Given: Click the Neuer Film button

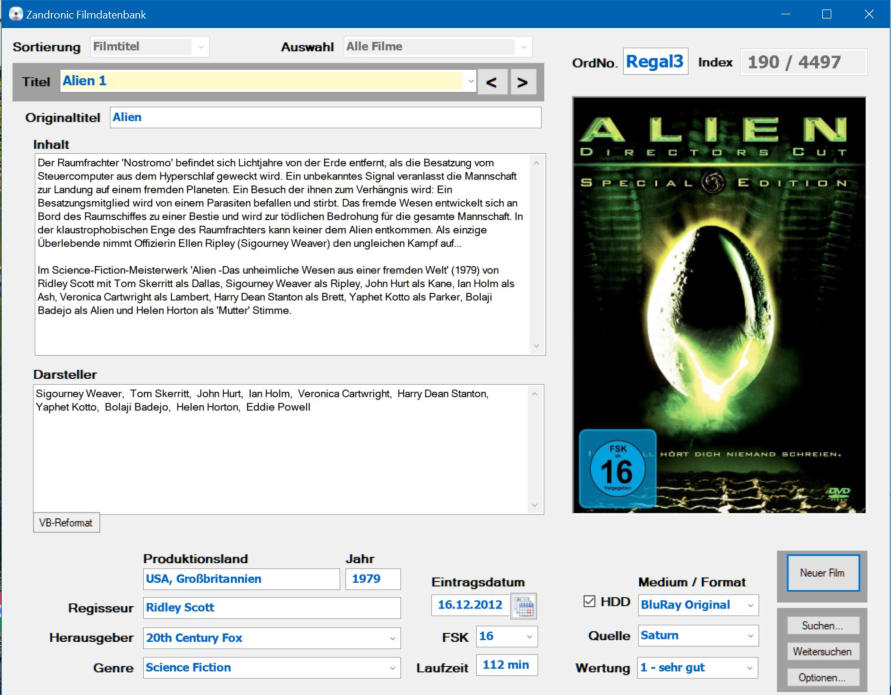Looking at the screenshot, I should point(822,574).
